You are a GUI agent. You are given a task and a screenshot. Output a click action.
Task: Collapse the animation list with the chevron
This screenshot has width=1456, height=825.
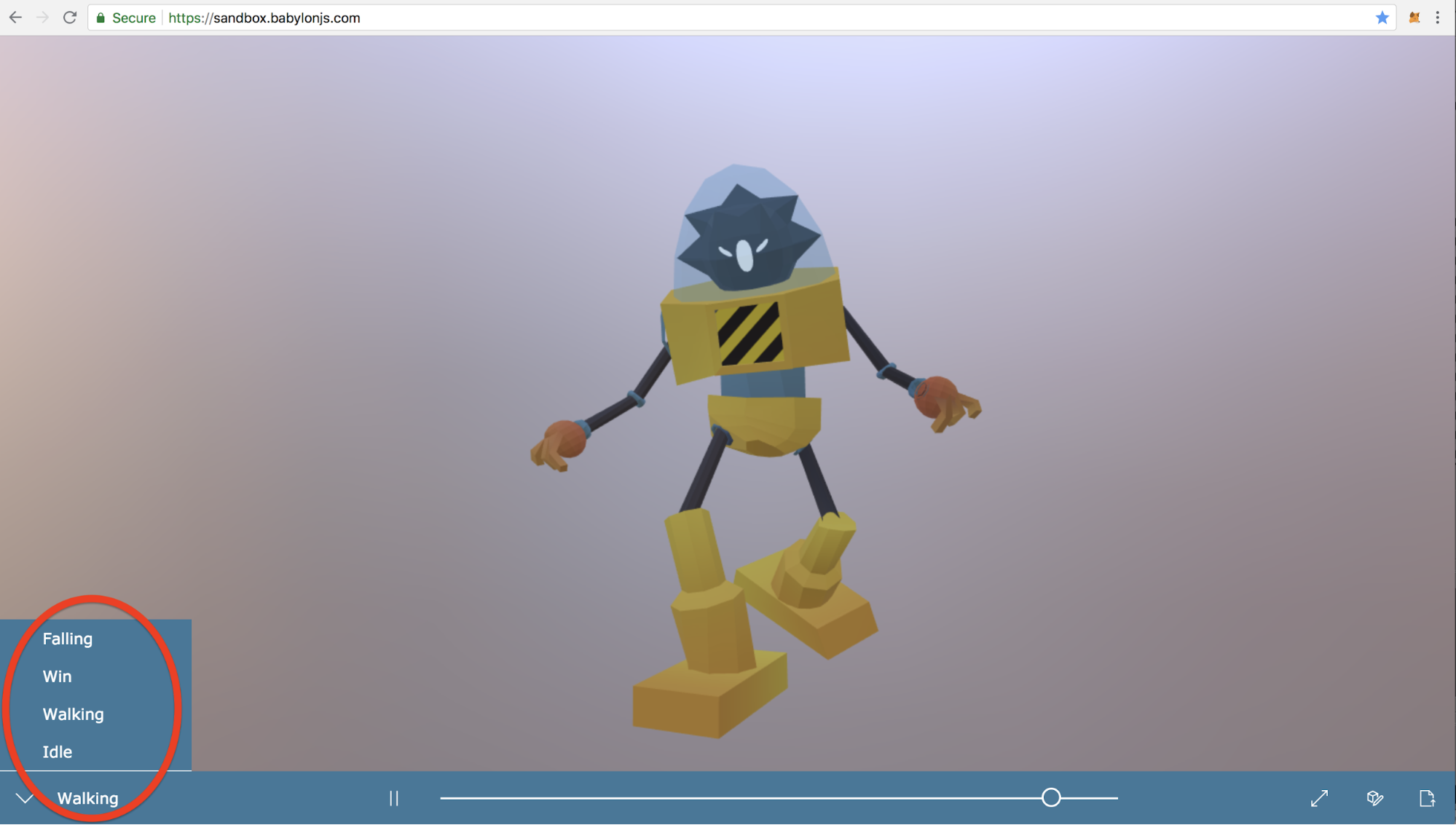(x=25, y=798)
